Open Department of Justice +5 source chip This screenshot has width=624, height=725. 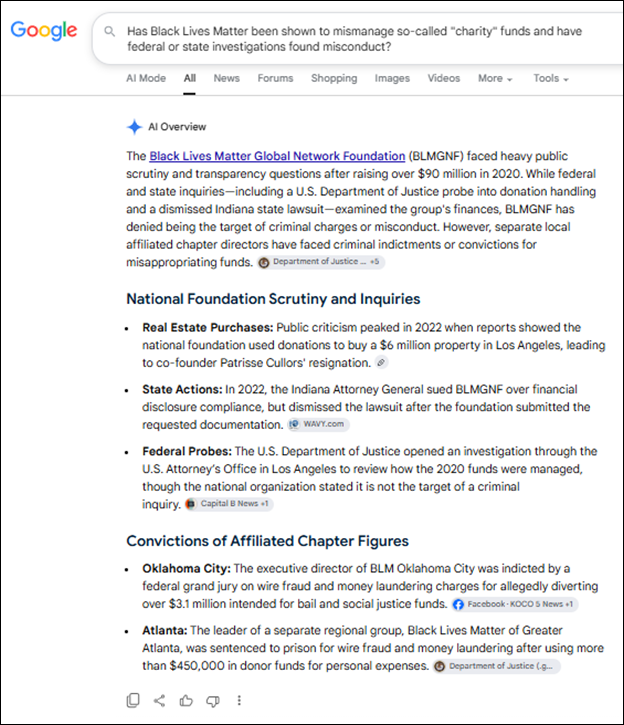coord(321,262)
